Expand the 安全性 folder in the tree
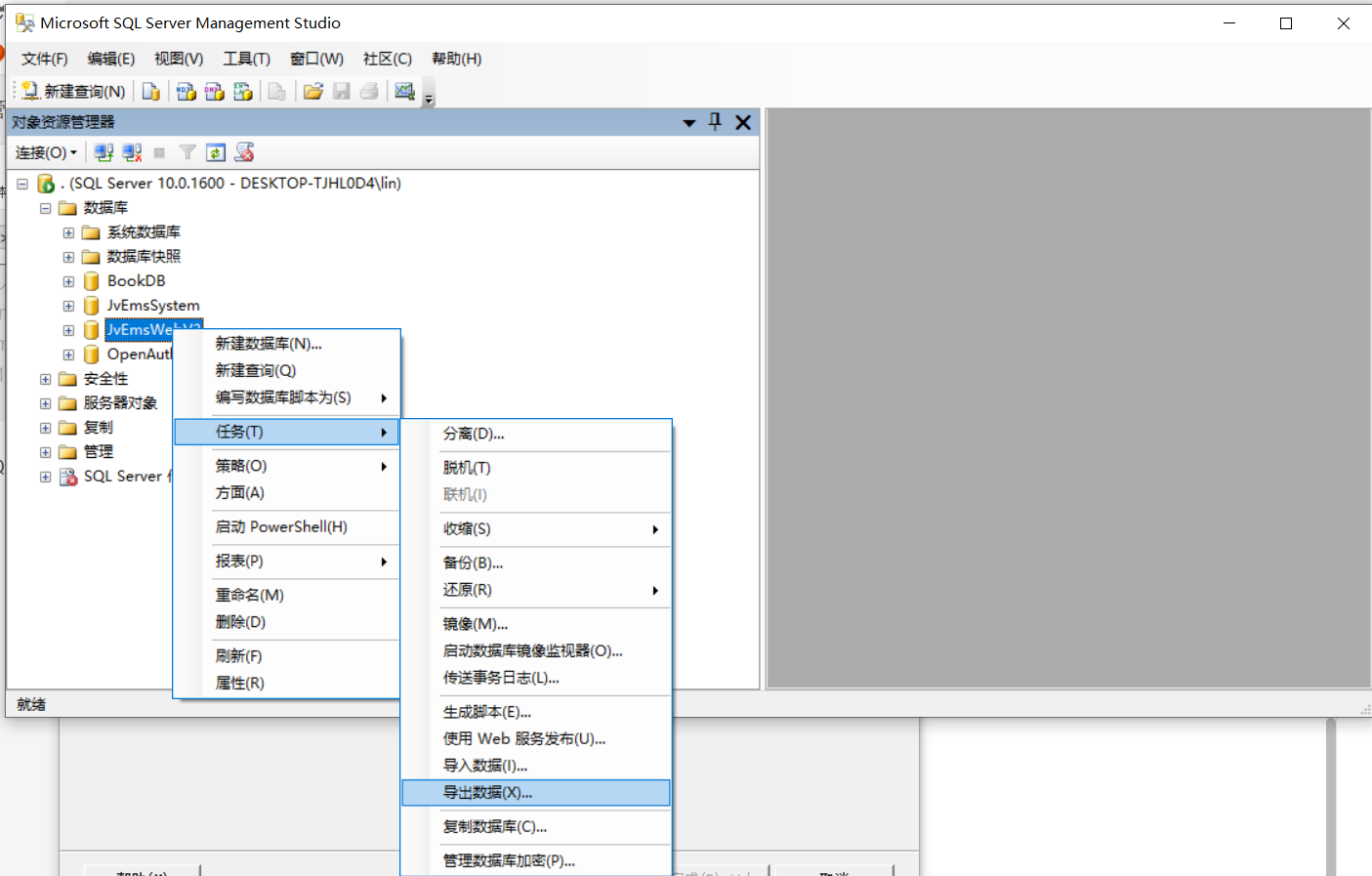The width and height of the screenshot is (1372, 876). tap(44, 378)
